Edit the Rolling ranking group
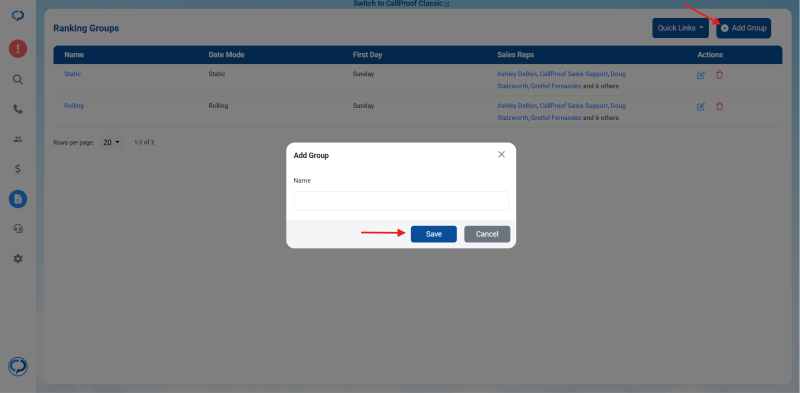 click(x=701, y=107)
